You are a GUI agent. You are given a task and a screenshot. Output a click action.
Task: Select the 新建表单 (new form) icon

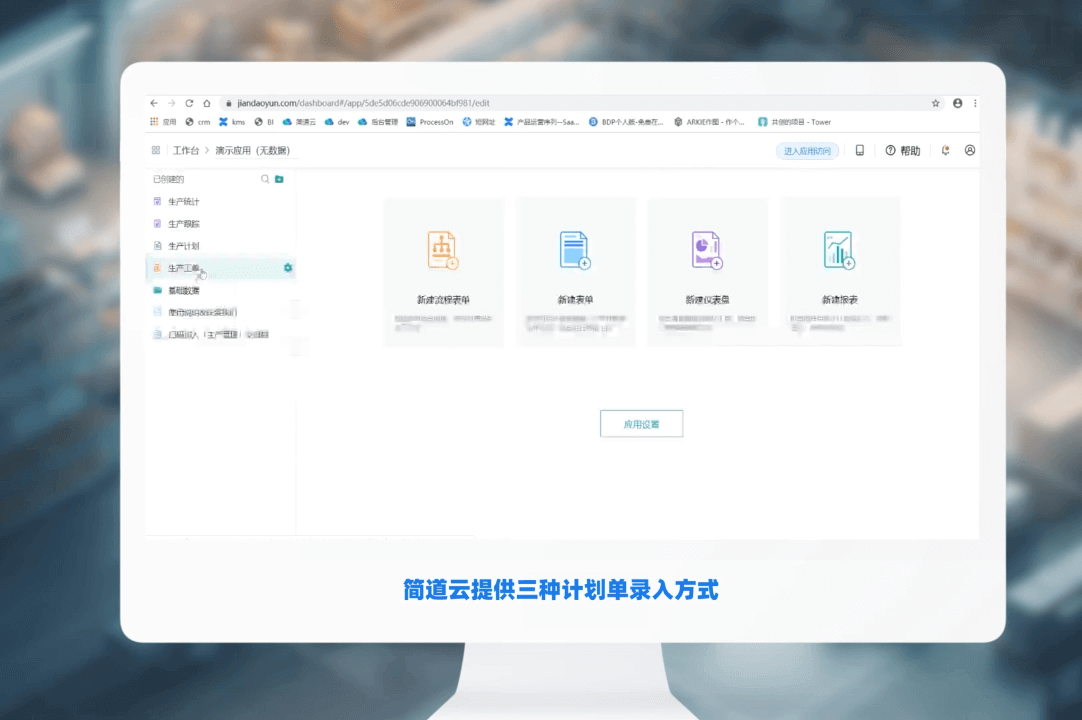point(576,250)
